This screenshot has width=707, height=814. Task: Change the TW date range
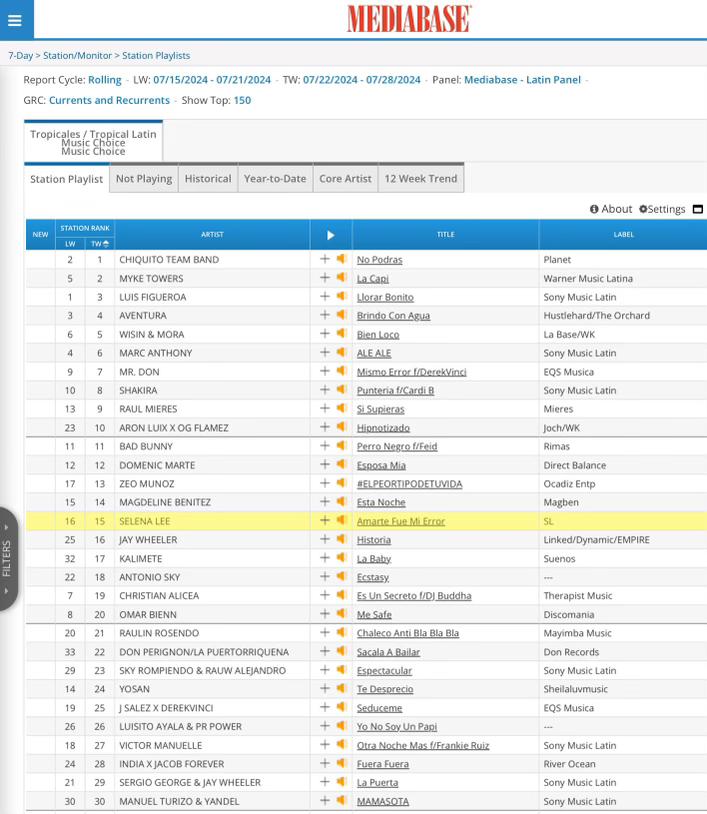coord(362,80)
